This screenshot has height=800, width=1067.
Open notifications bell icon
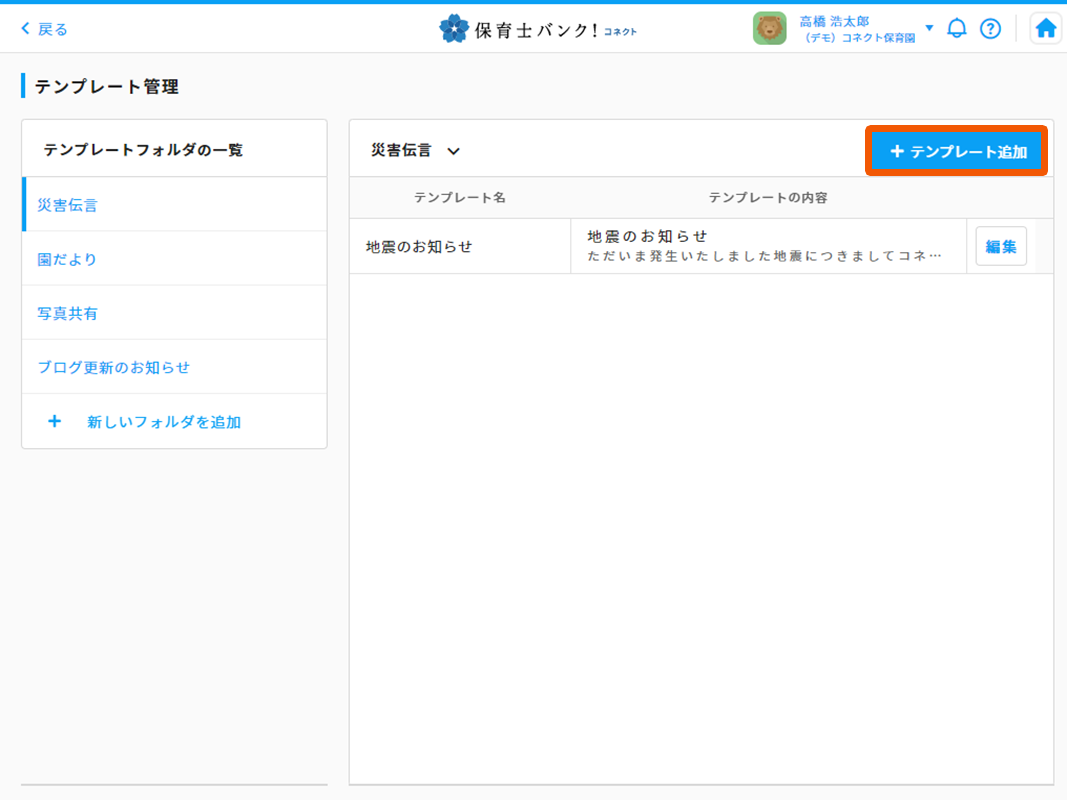(957, 29)
